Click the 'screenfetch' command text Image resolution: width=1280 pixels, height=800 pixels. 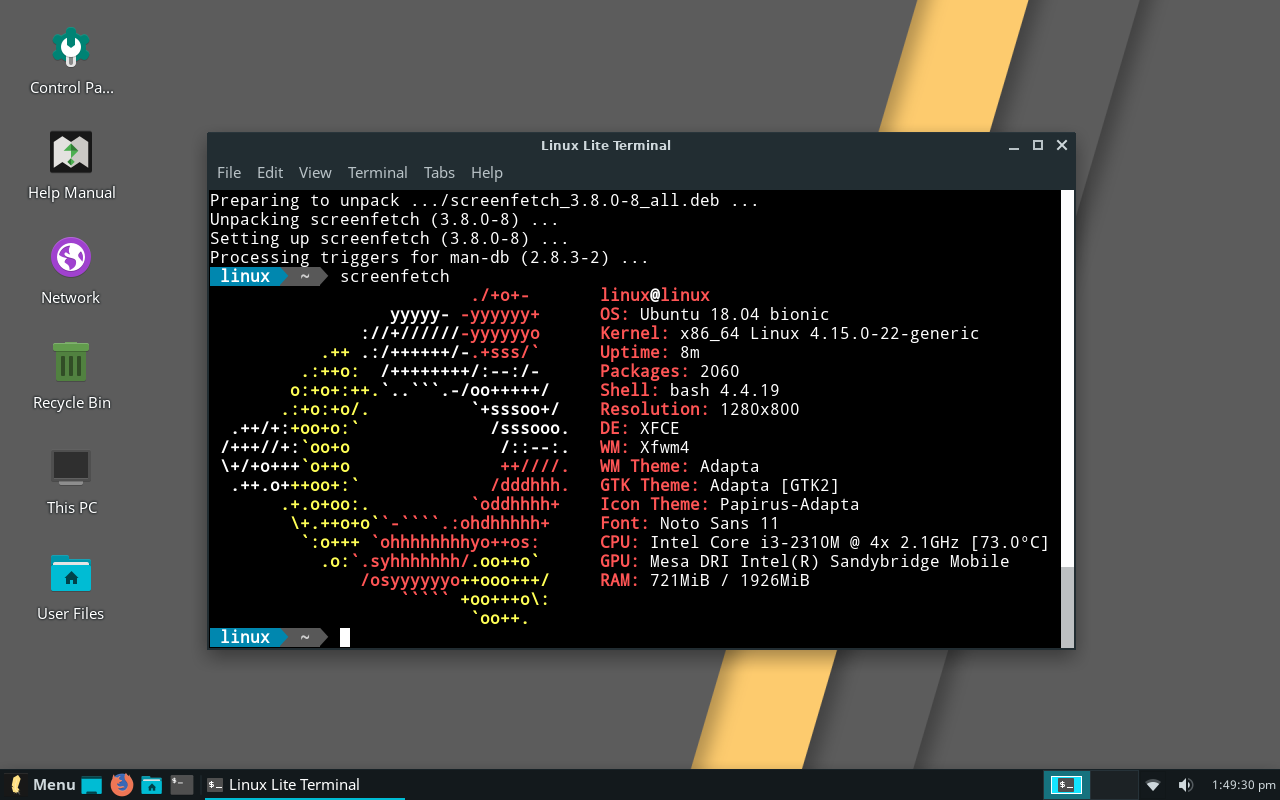395,277
